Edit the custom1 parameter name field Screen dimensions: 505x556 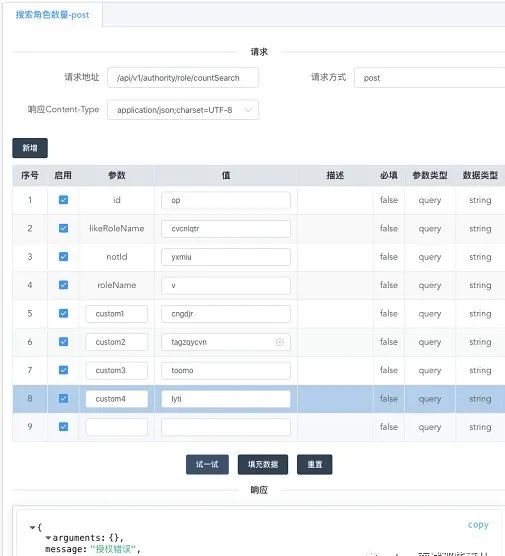117,314
